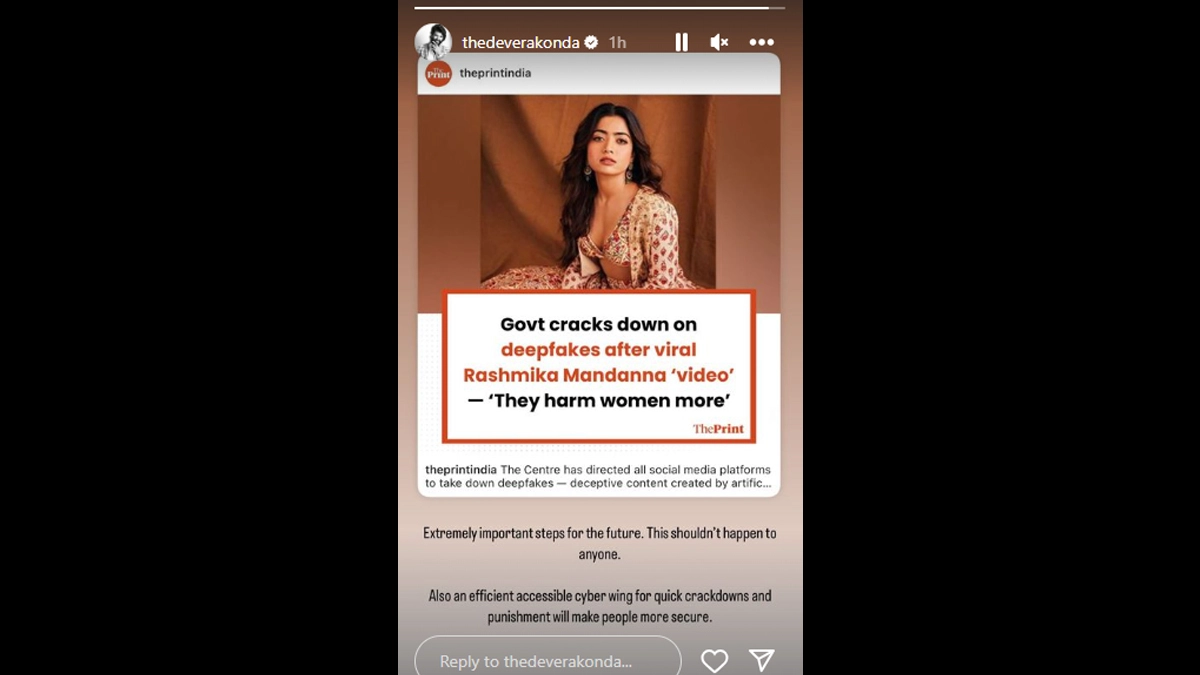Open thedeverakonda profile picture
The height and width of the screenshot is (675, 1200).
(433, 42)
